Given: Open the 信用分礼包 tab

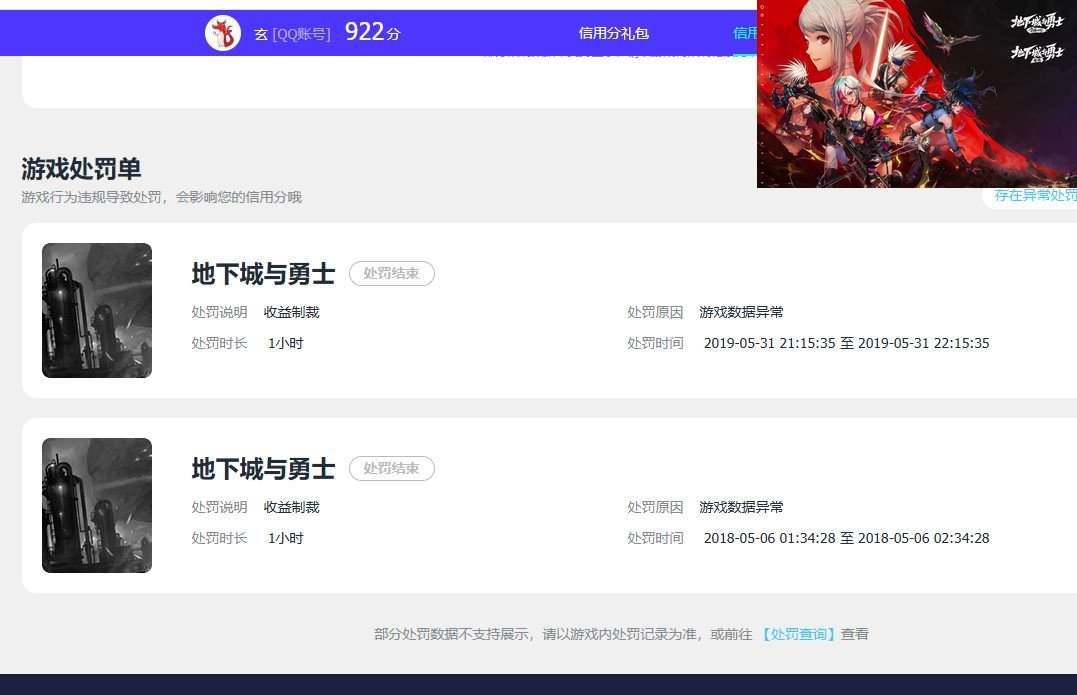Looking at the screenshot, I should (x=613, y=33).
